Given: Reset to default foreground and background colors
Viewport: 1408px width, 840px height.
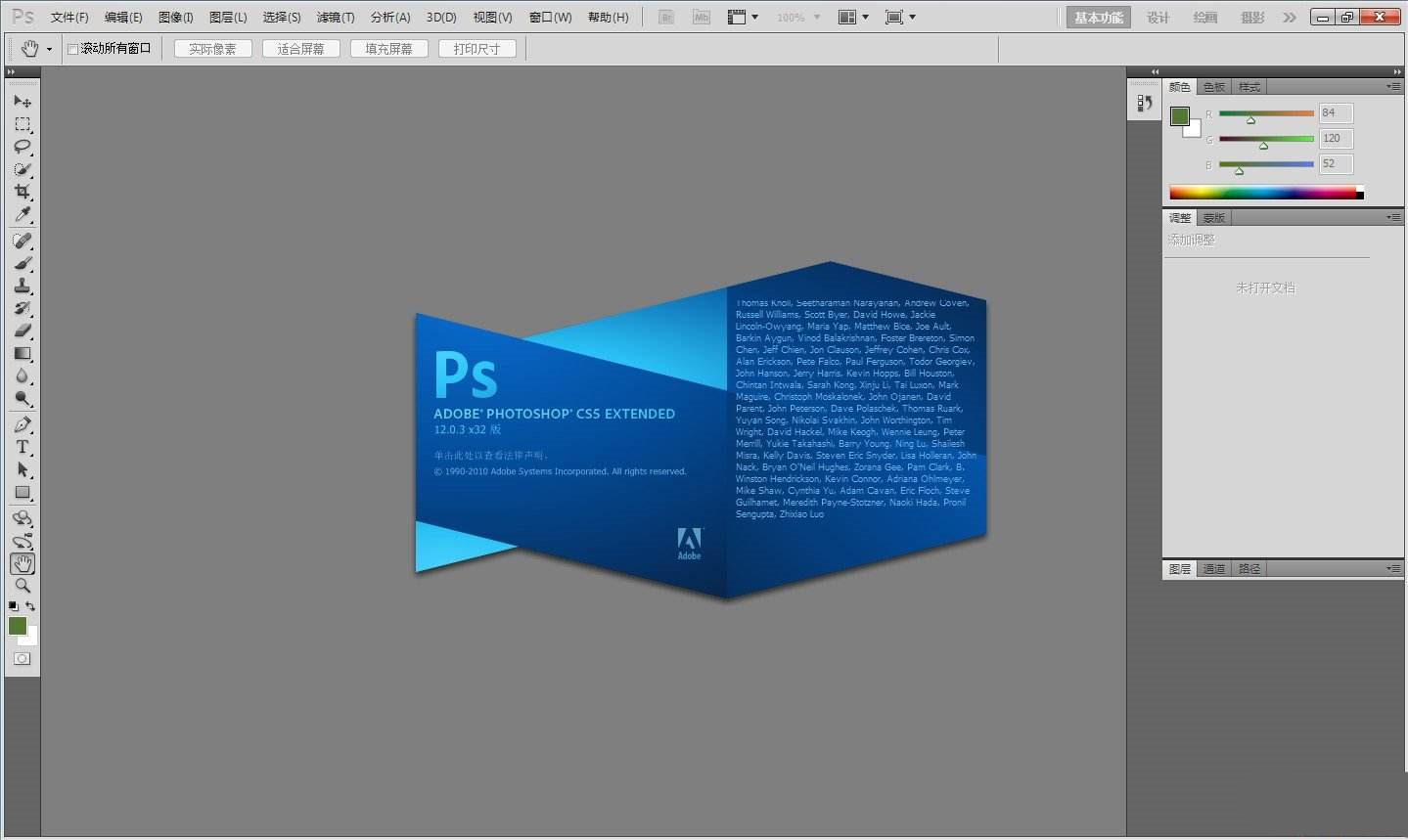Looking at the screenshot, I should 14,606.
